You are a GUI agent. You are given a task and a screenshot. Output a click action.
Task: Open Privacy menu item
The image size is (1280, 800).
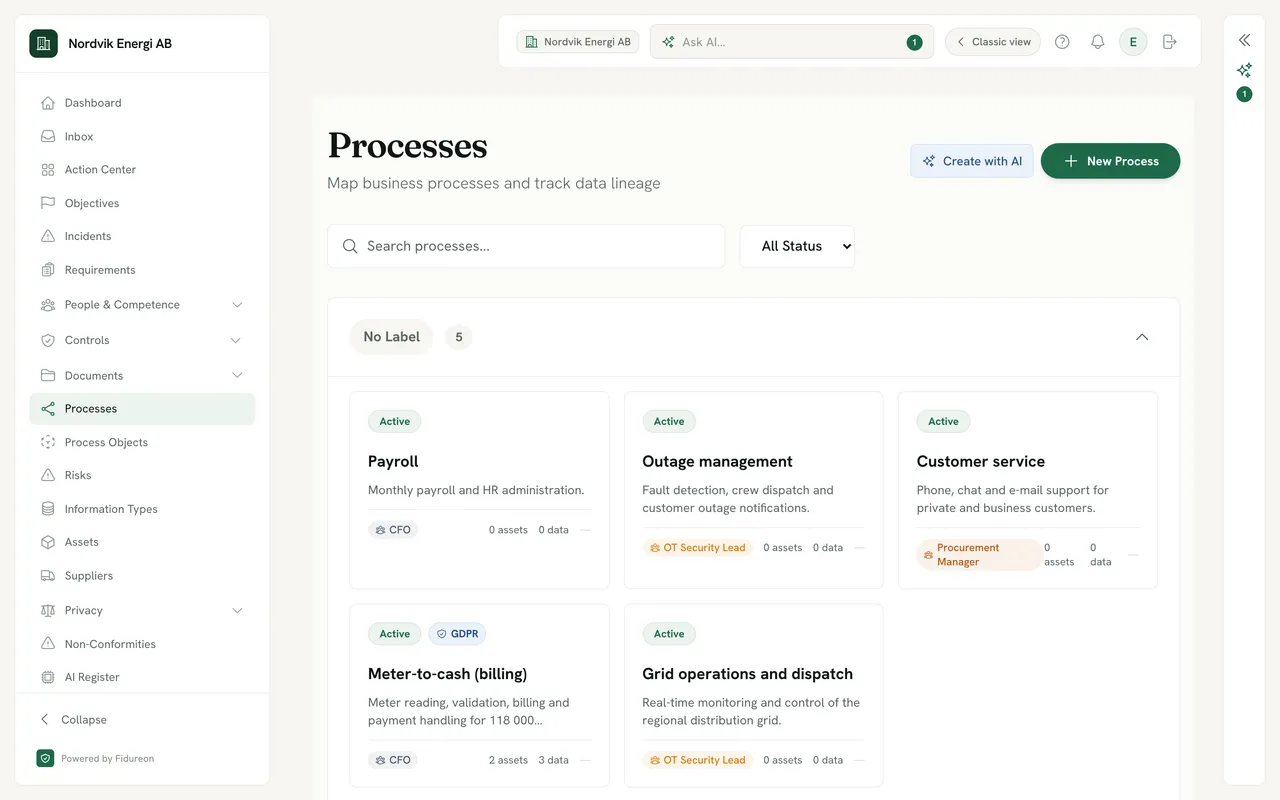click(x=142, y=610)
